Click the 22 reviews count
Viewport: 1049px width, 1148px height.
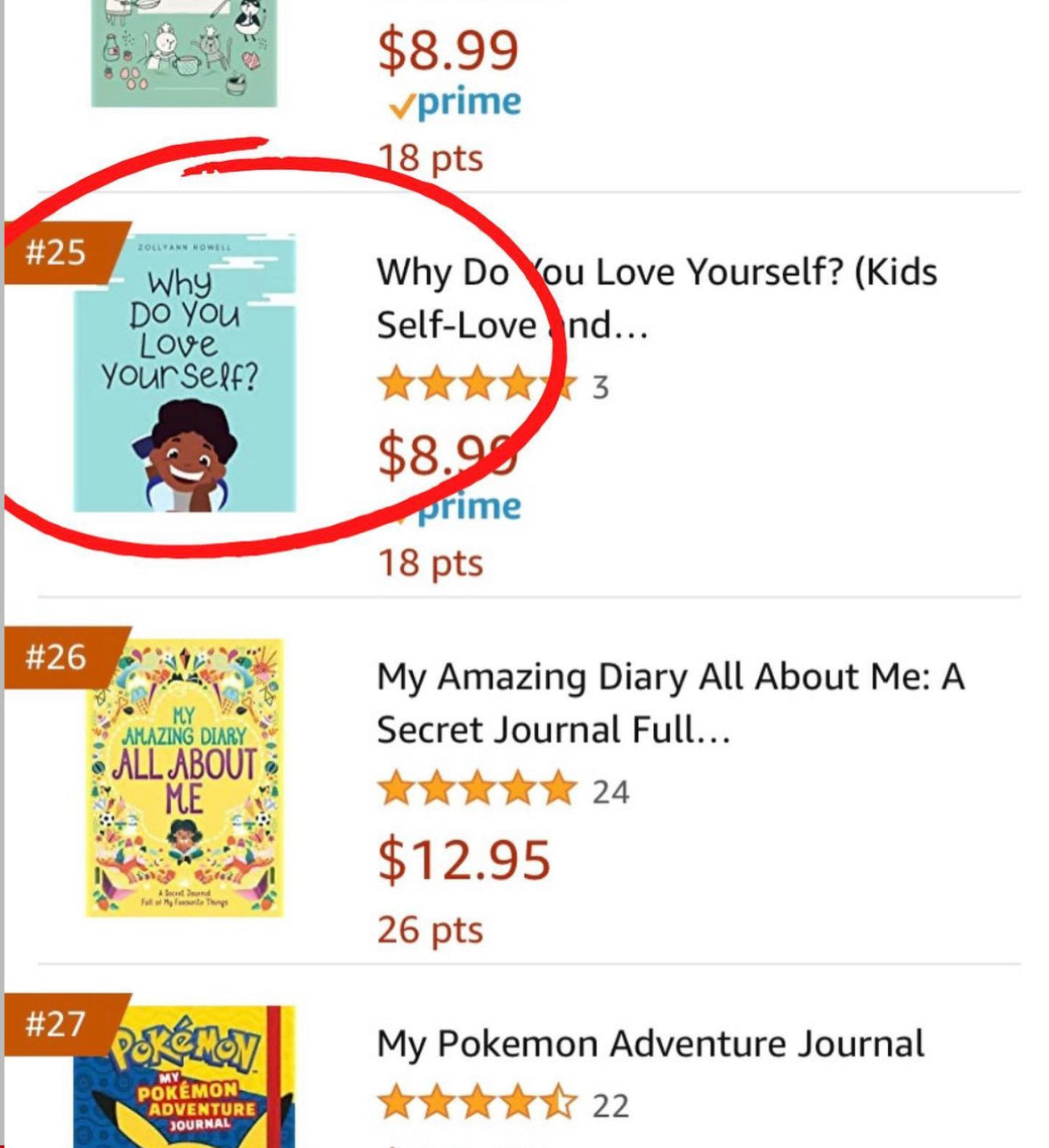click(611, 1106)
